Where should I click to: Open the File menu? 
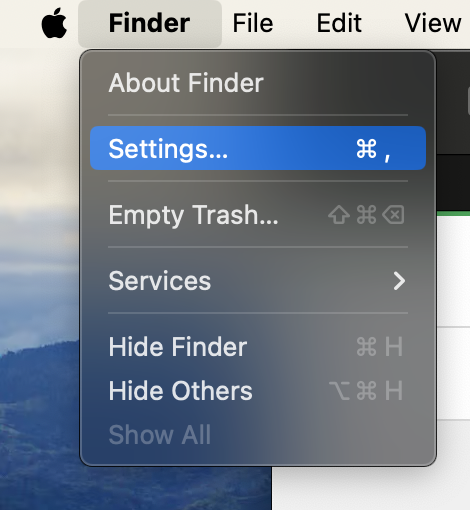[x=253, y=23]
